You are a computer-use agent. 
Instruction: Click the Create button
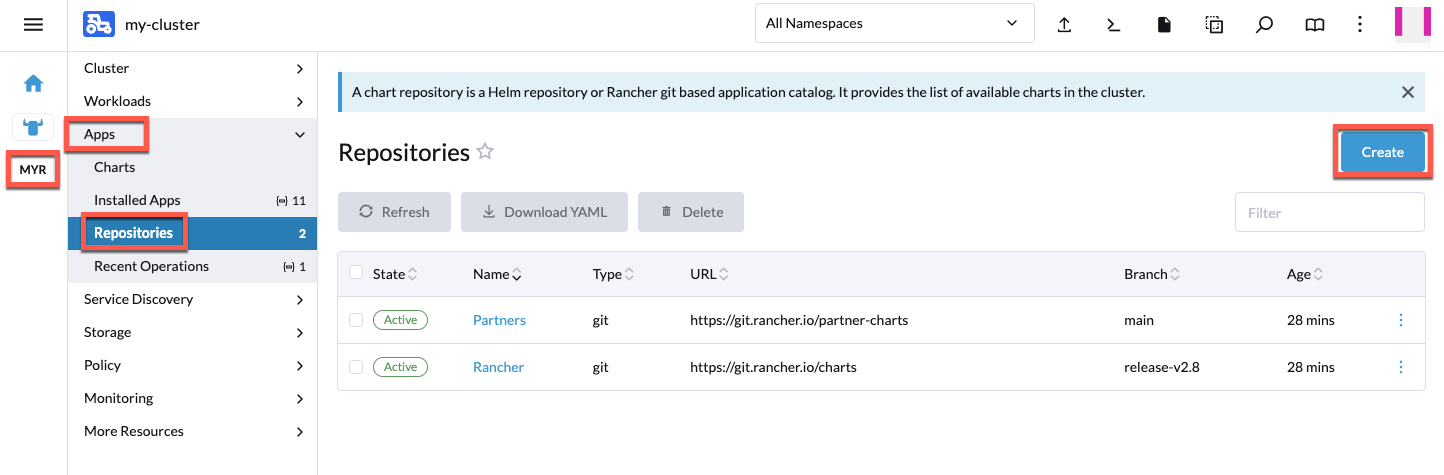[x=1383, y=152]
